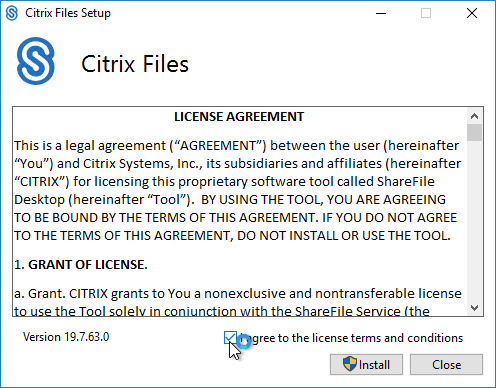Close the setup window with the X
496x388 pixels.
(x=472, y=13)
